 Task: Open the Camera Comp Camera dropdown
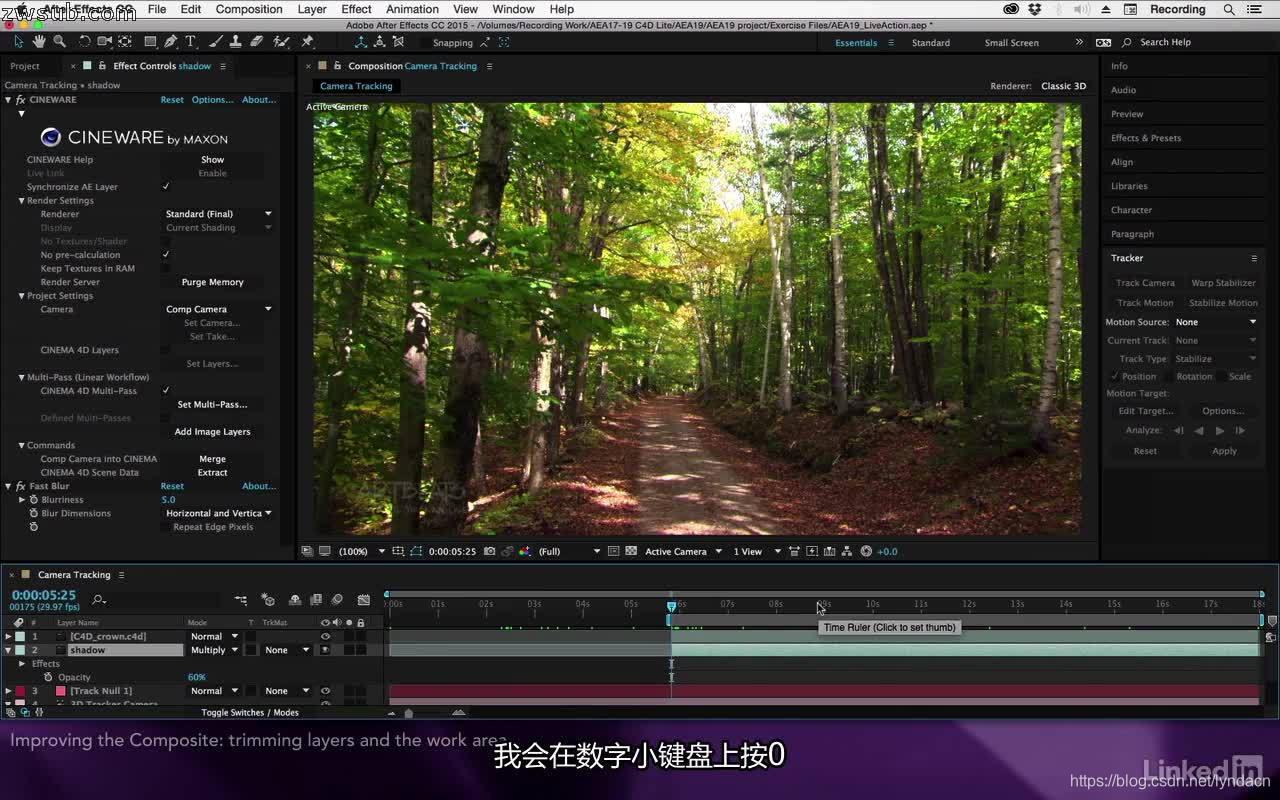218,309
